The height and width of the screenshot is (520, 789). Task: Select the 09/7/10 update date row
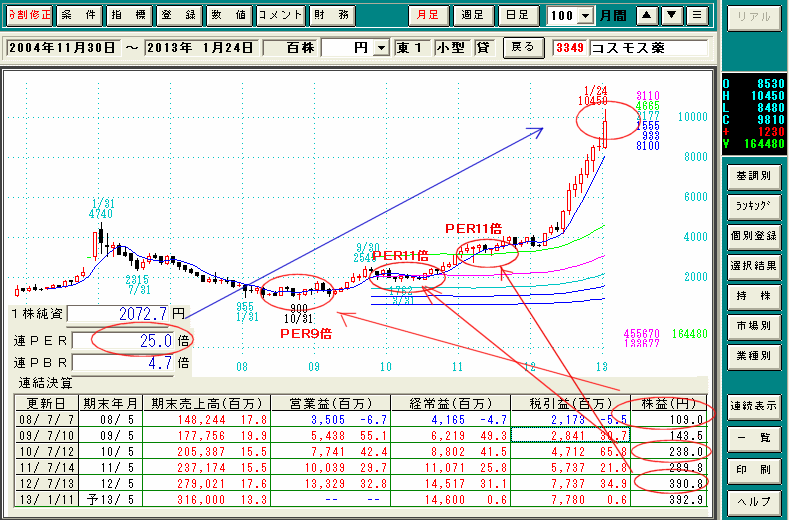point(46,435)
